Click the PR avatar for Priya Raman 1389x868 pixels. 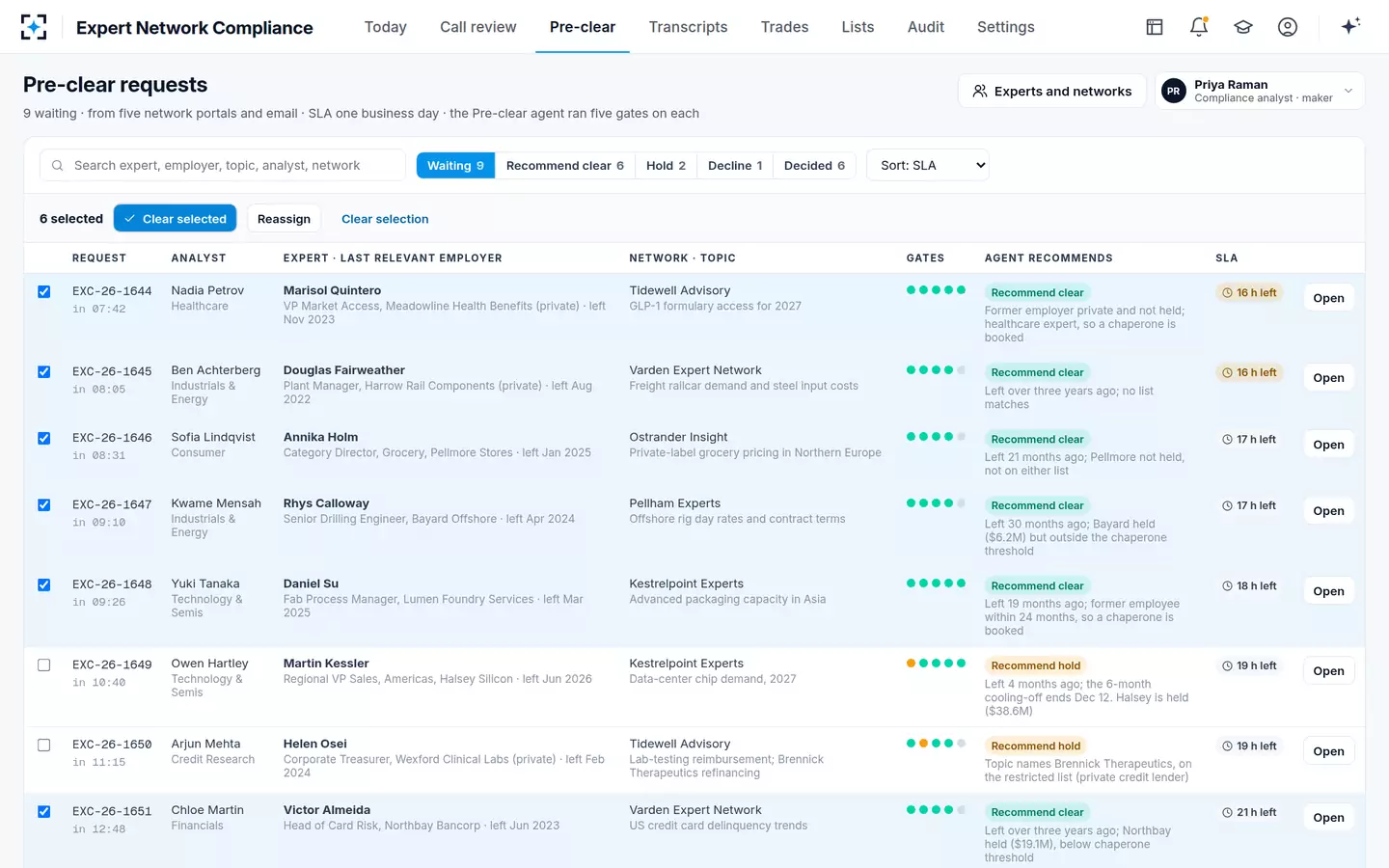click(1174, 92)
